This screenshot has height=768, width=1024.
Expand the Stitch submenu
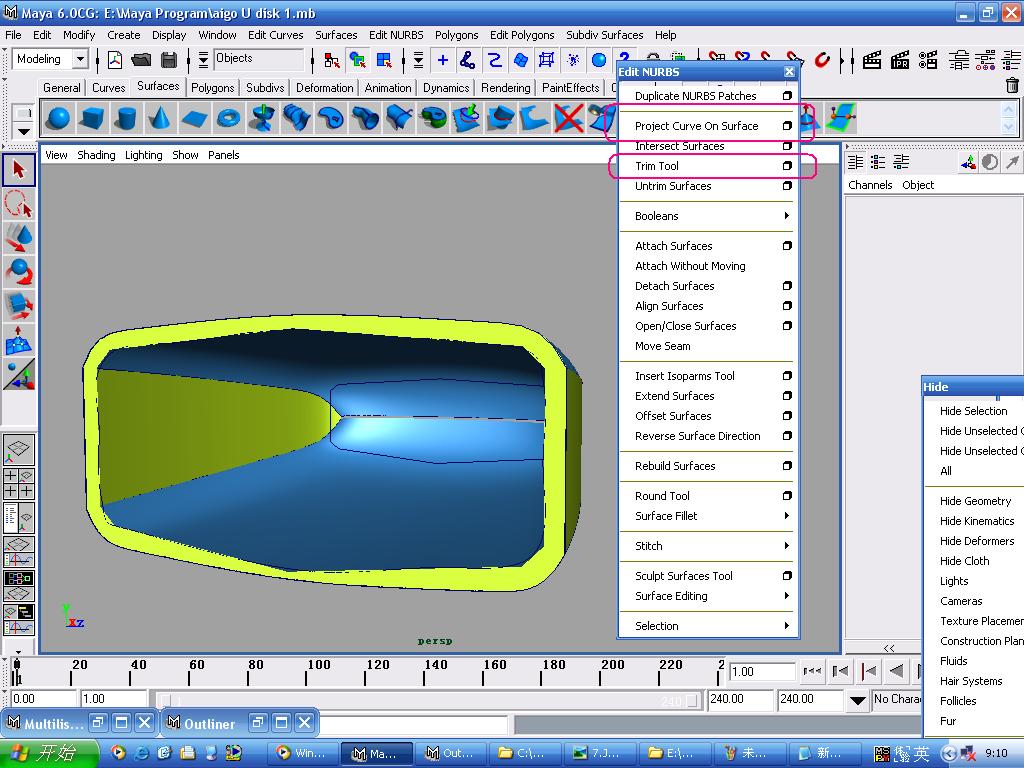pyautogui.click(x=708, y=546)
